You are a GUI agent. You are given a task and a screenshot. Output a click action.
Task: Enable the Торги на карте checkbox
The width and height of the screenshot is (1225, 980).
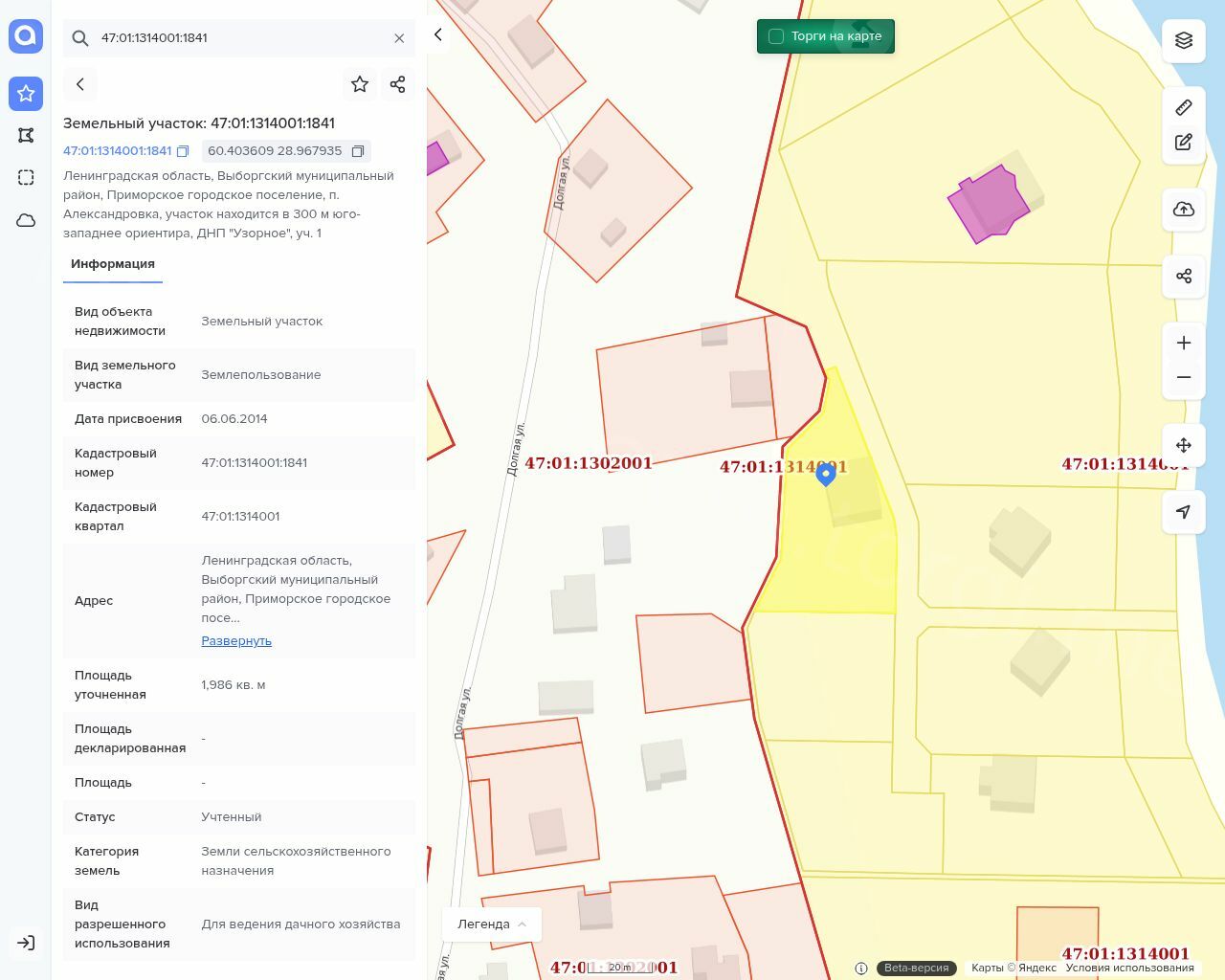coord(776,36)
